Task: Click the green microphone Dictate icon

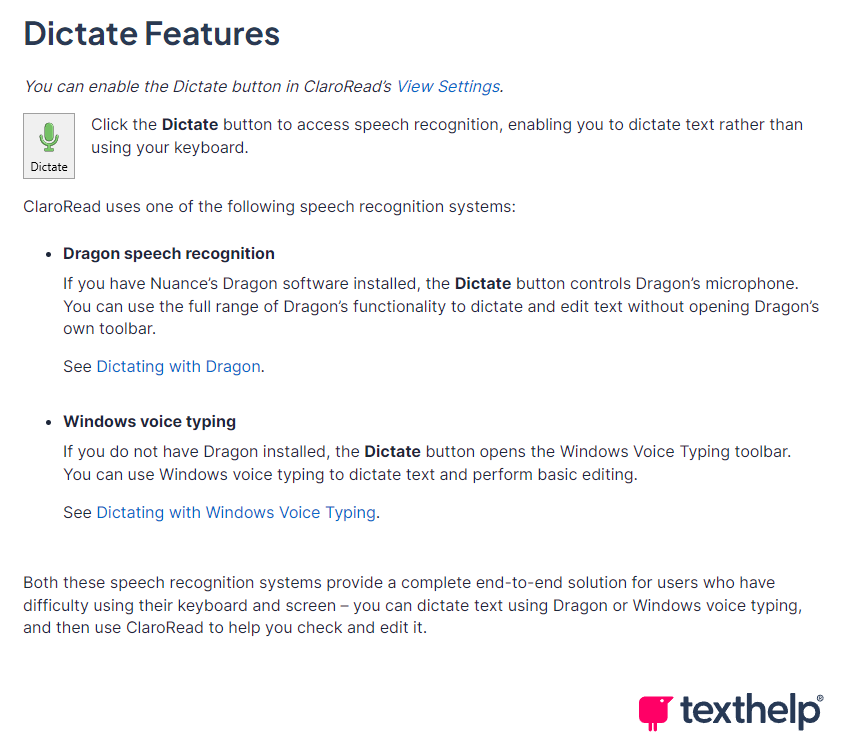Action: [x=49, y=137]
